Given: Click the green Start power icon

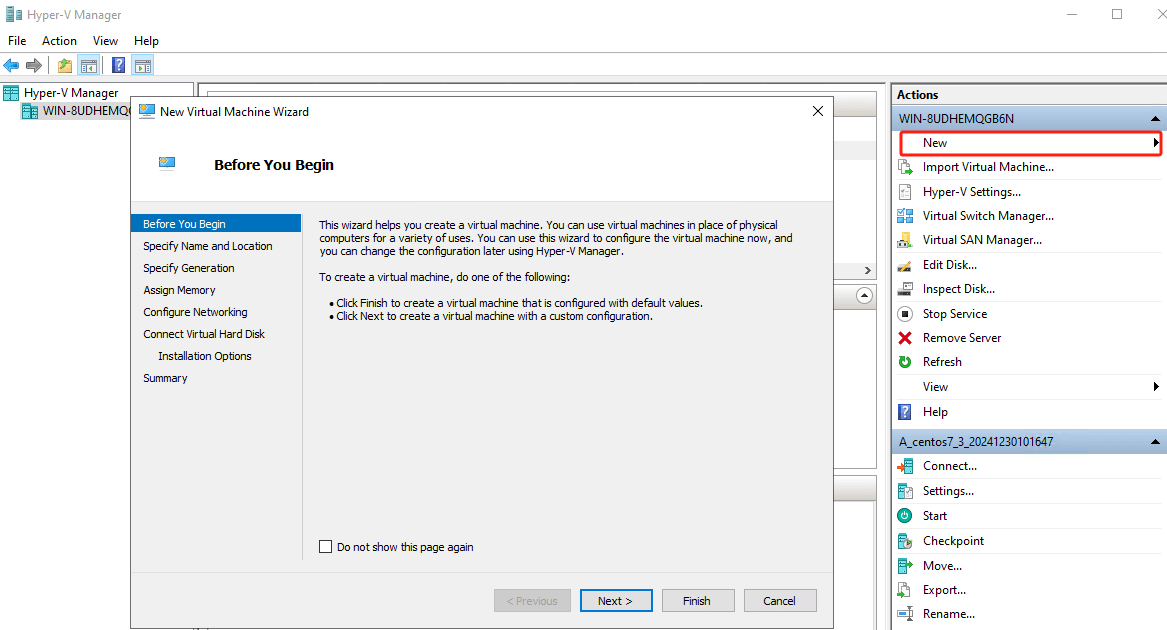Looking at the screenshot, I should (x=905, y=515).
